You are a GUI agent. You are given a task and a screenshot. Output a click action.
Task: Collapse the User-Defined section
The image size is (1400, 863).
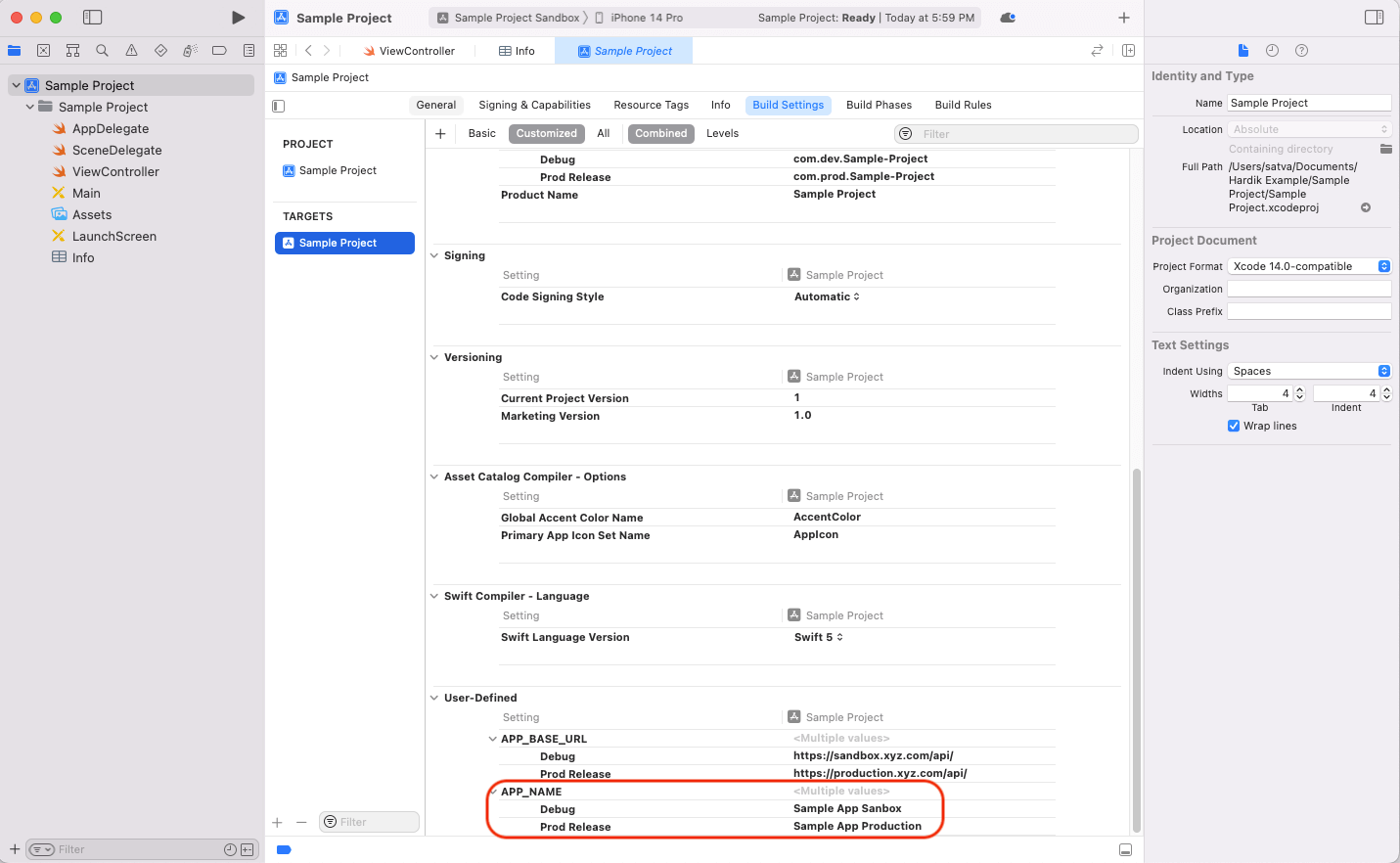[434, 698]
